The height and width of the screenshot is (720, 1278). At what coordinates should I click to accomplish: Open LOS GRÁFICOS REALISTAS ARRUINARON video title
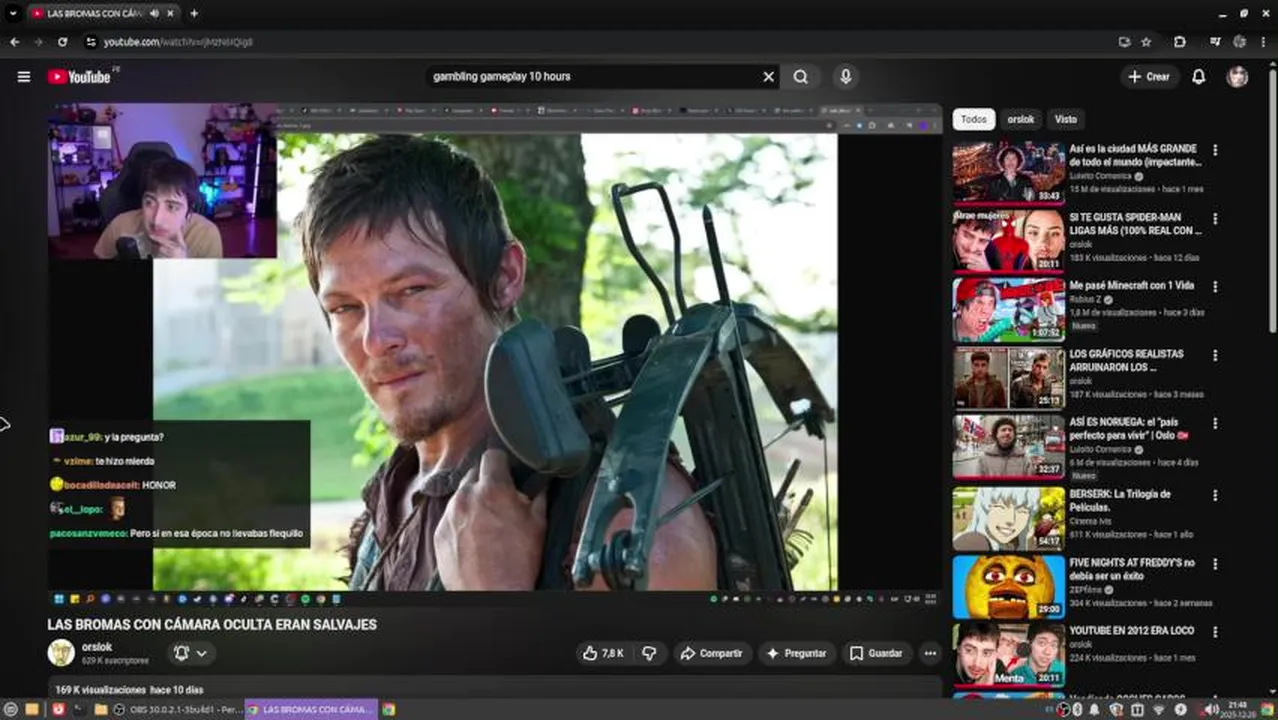click(x=1126, y=360)
